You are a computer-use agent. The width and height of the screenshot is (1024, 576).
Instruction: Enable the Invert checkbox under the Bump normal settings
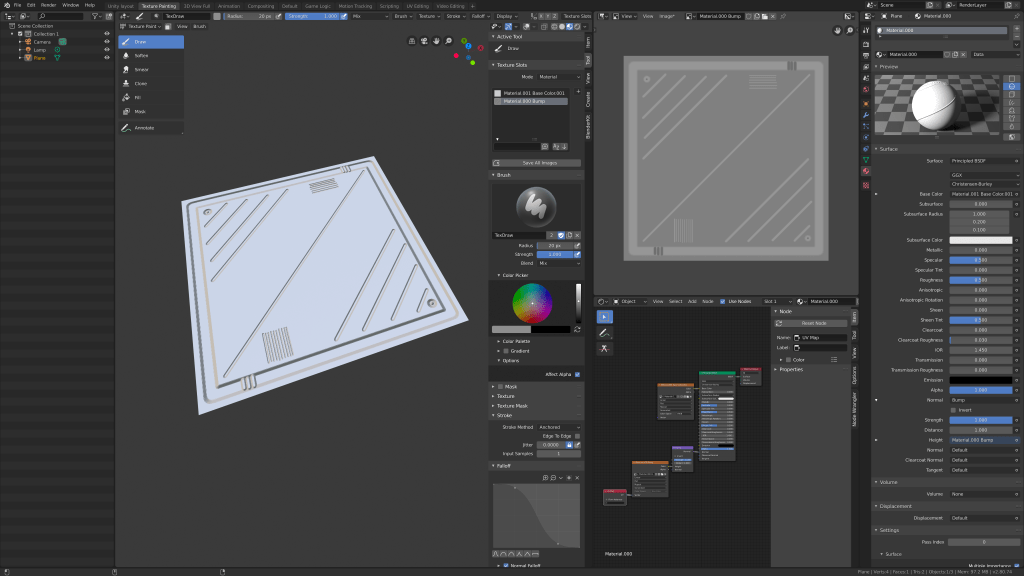(953, 410)
